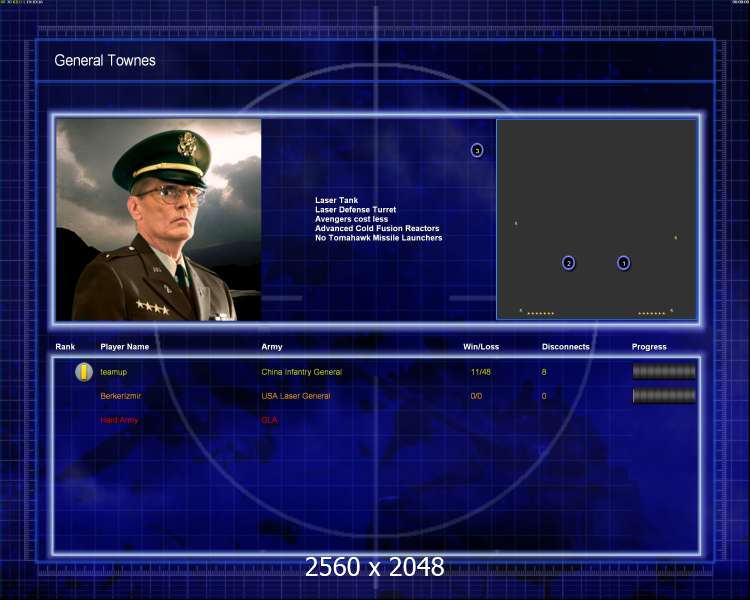Click "China Infantry General" army text
750x600 pixels.
coord(301,372)
